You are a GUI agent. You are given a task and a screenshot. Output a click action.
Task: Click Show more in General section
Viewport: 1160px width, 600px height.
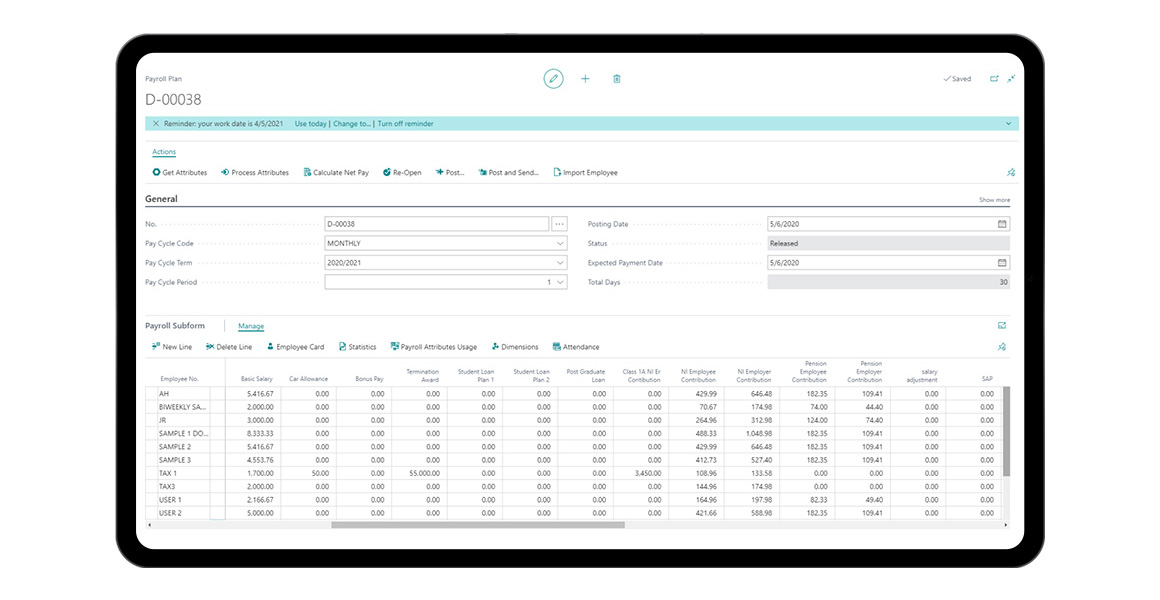pyautogui.click(x=994, y=200)
